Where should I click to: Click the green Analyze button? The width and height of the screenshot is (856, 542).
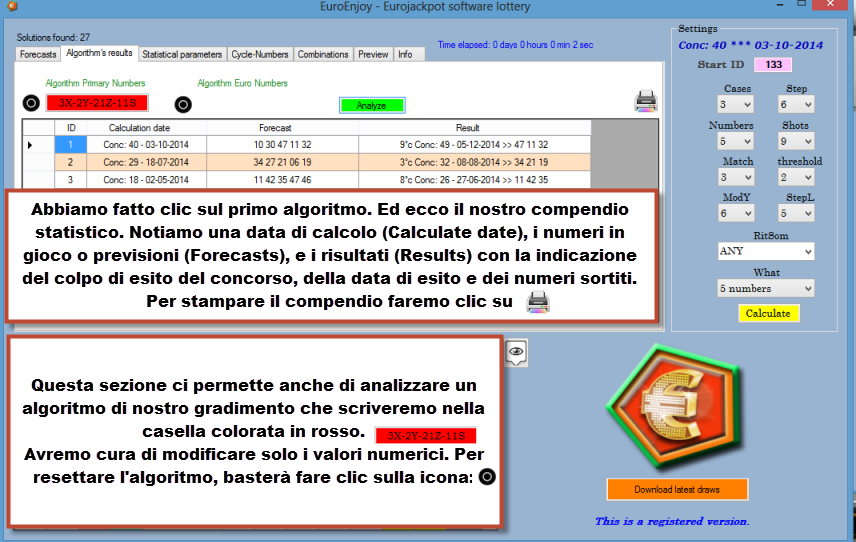(372, 105)
